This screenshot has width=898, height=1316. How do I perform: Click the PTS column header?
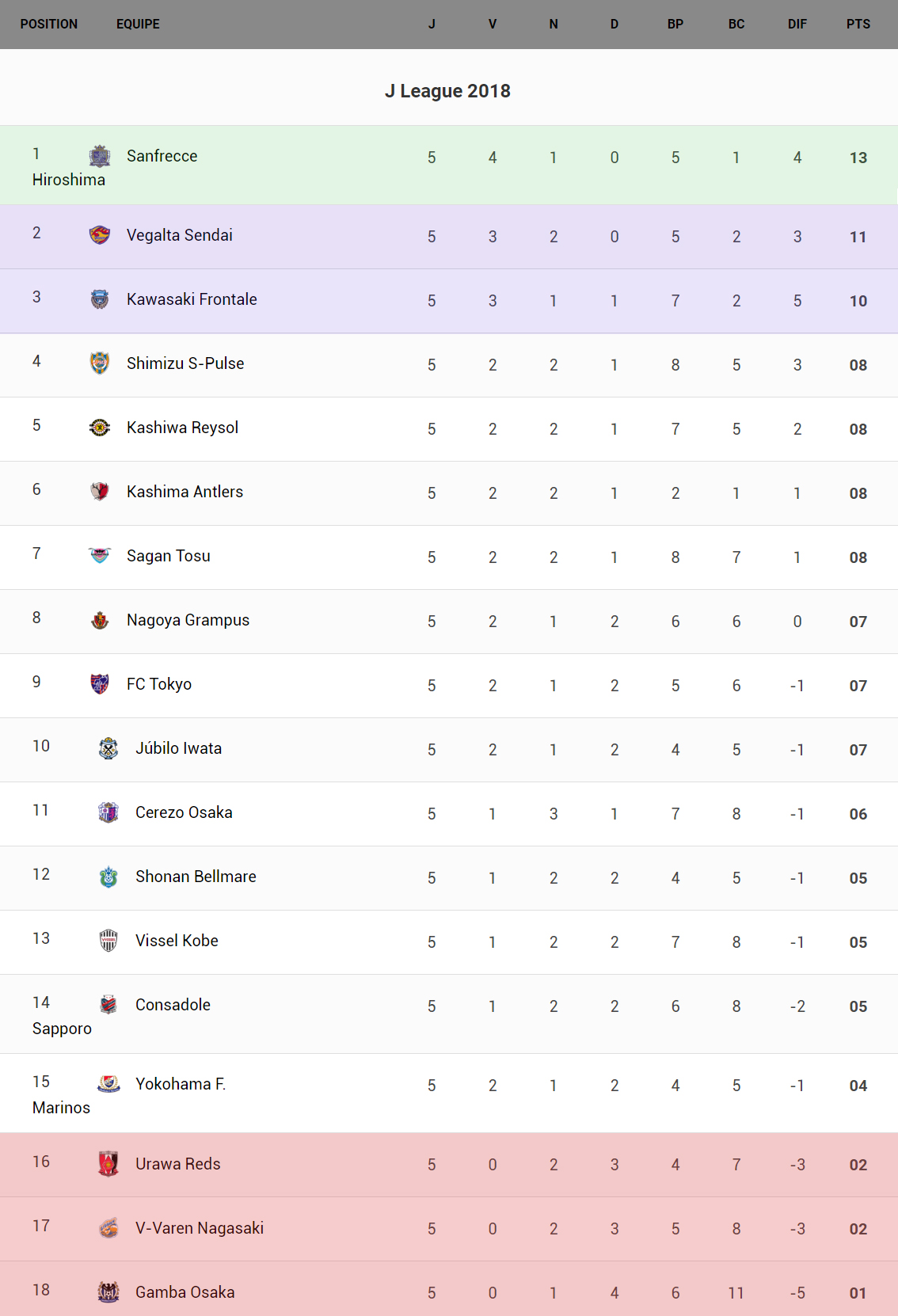pos(858,24)
